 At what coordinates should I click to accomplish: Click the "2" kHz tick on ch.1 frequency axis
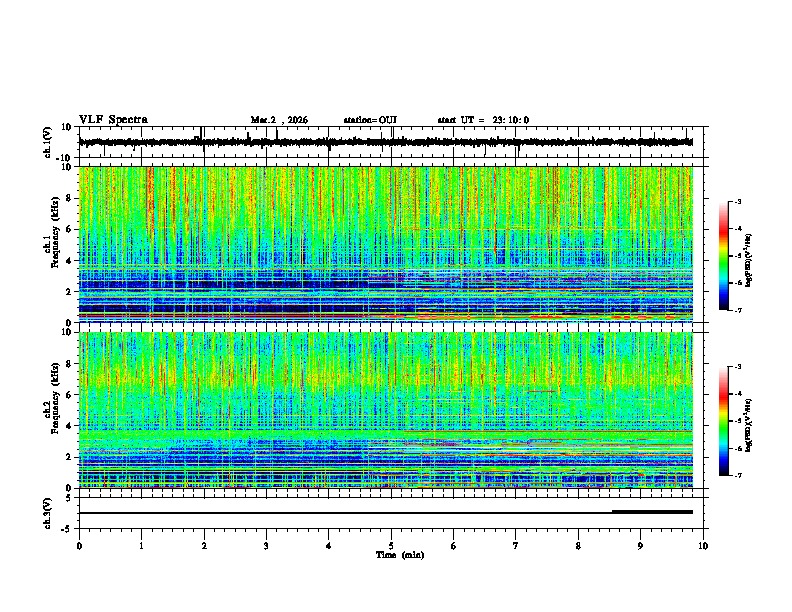click(x=69, y=291)
